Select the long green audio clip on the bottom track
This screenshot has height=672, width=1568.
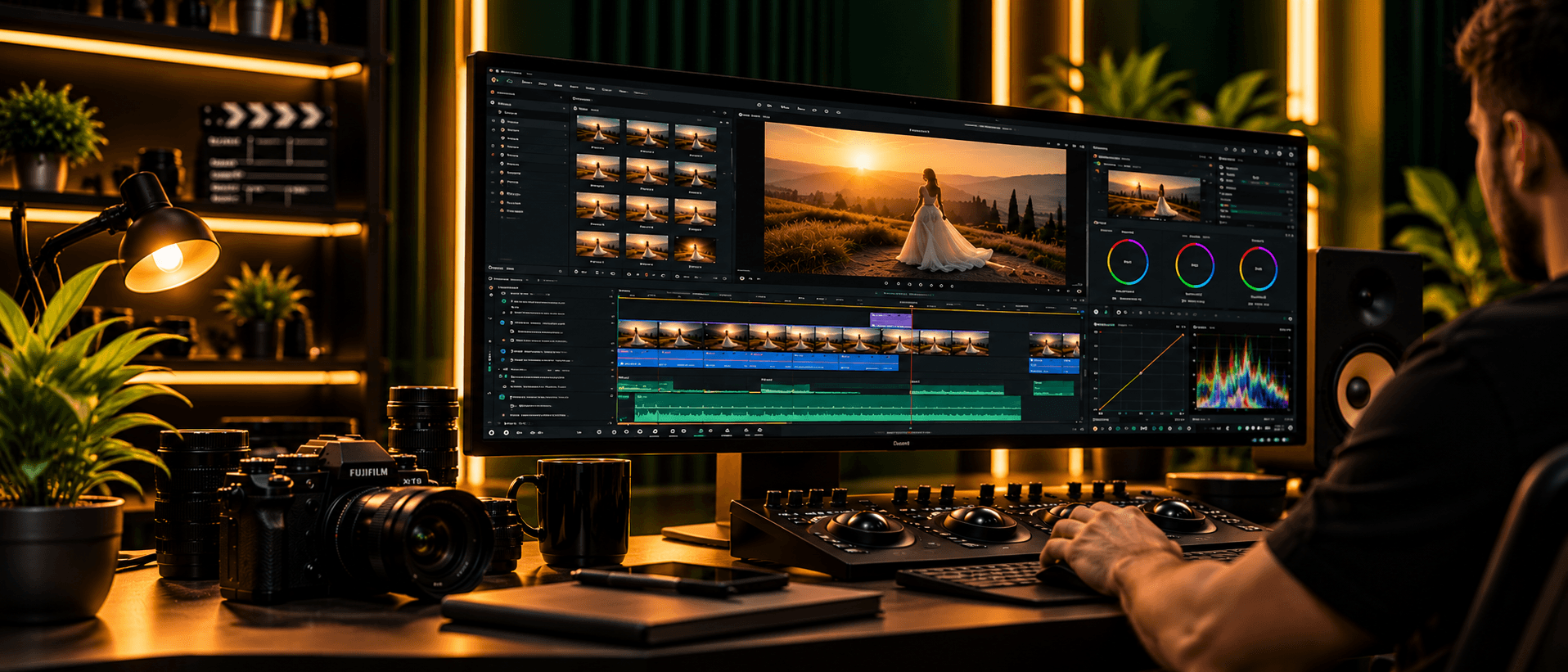pos(827,408)
